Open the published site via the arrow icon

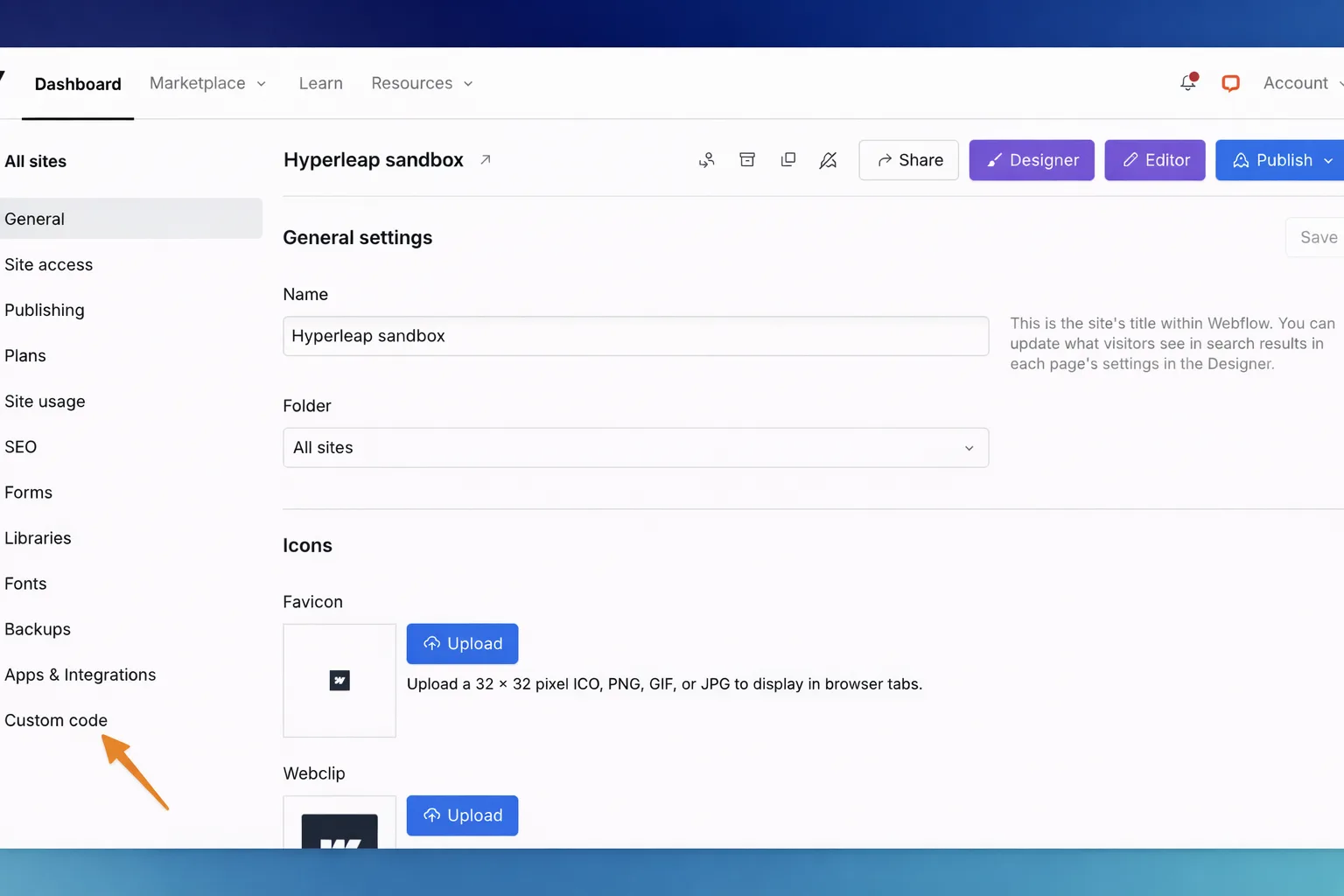(486, 159)
